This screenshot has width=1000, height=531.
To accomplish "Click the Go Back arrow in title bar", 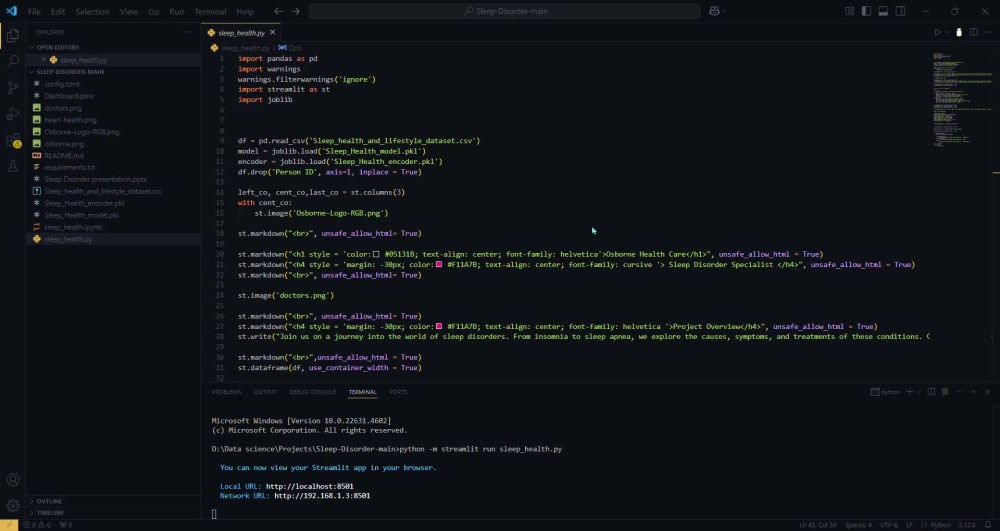I will pos(278,11).
